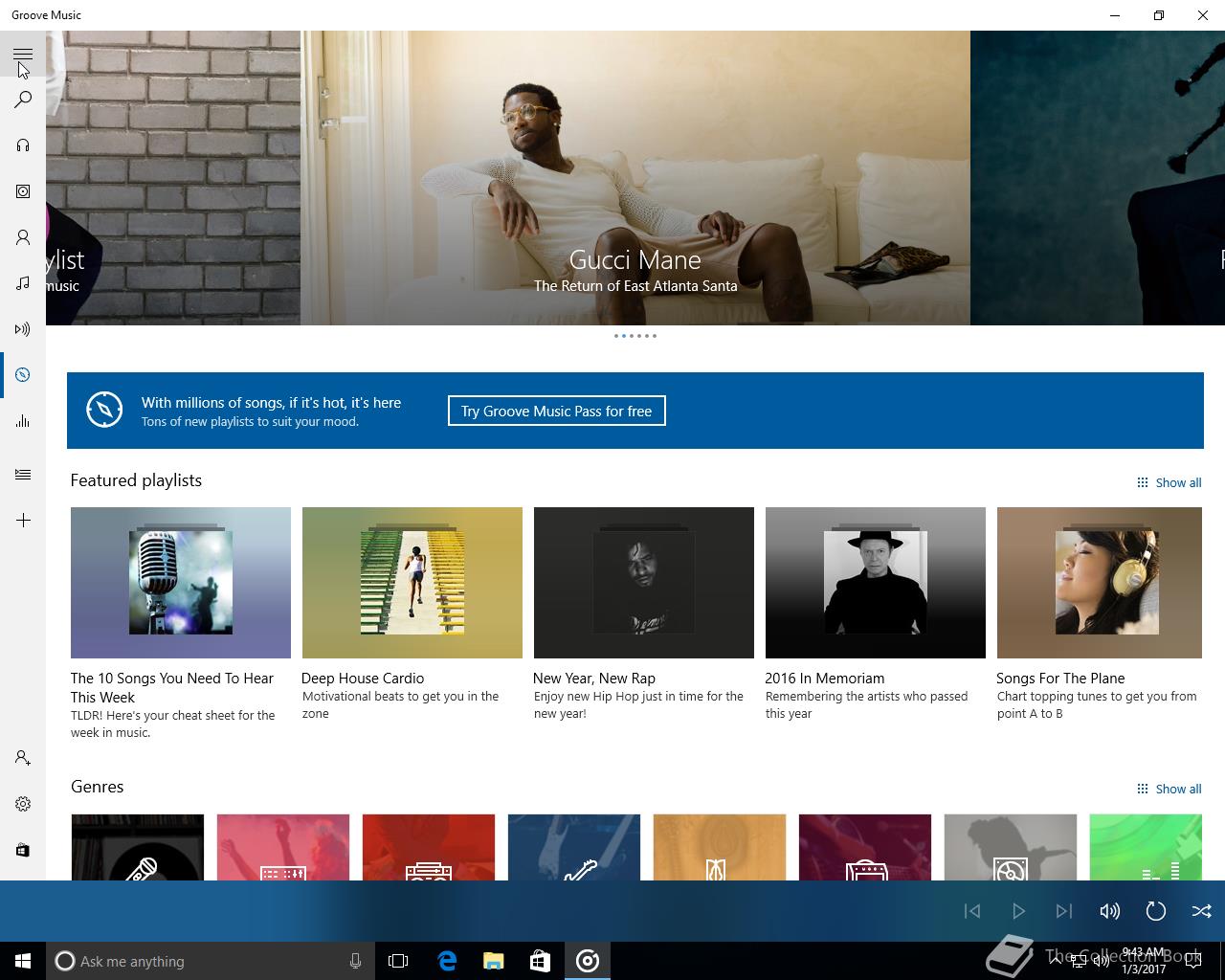The height and width of the screenshot is (980, 1225).
Task: Open the Deep House Cardio playlist thumbnail
Action: point(412,583)
